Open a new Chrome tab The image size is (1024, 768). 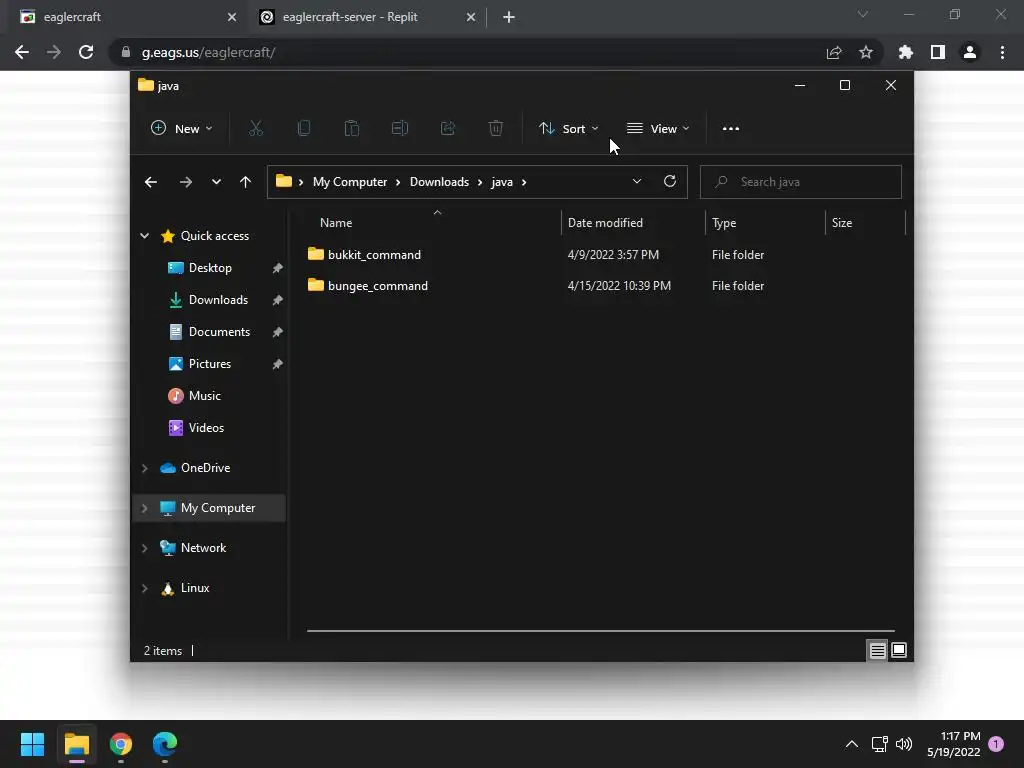[509, 18]
